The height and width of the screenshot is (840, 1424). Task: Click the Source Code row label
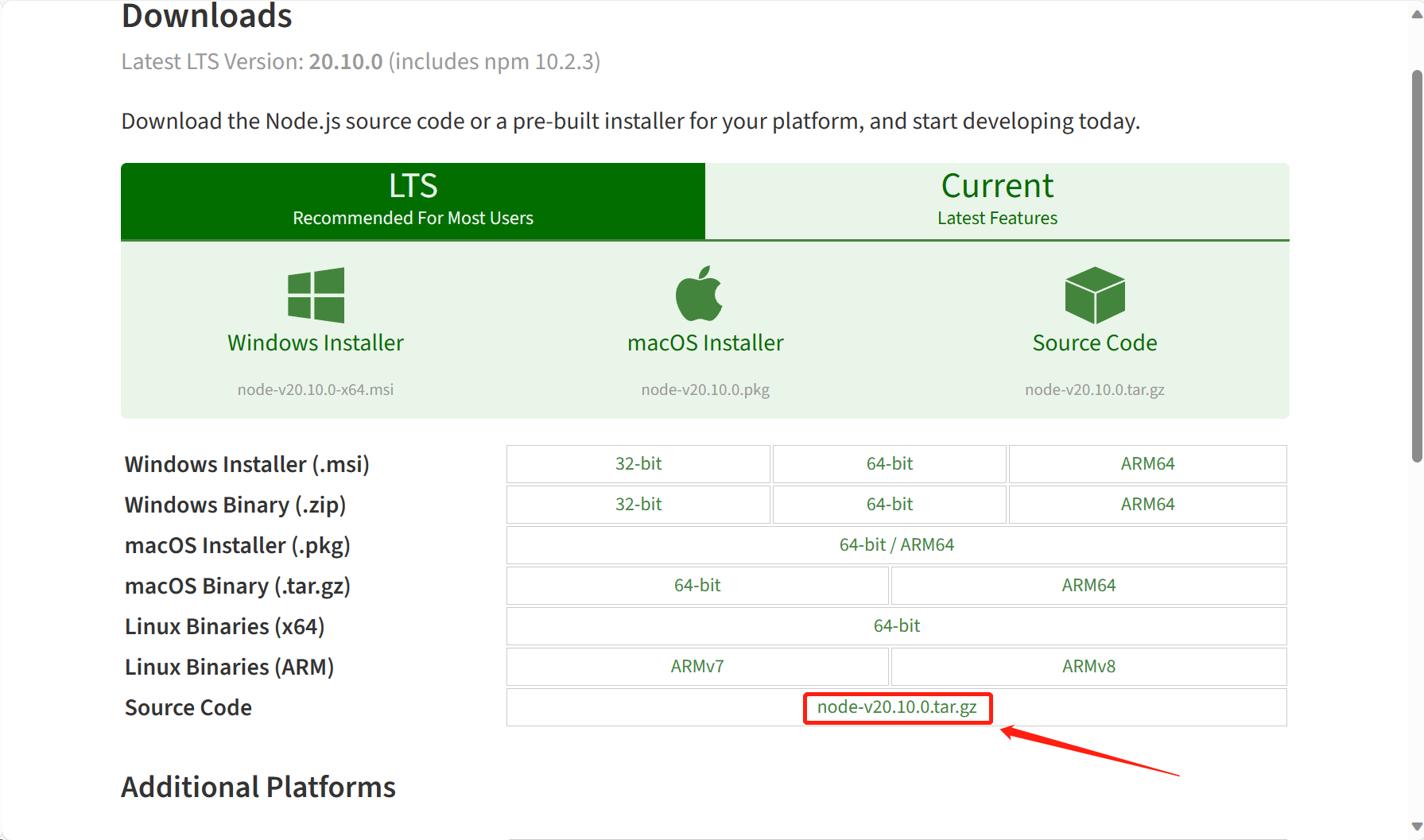(x=188, y=708)
